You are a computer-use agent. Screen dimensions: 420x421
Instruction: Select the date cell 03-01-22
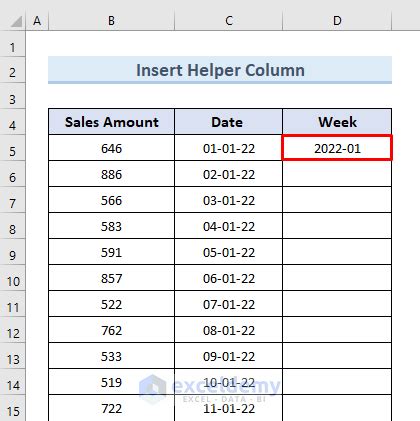click(228, 200)
